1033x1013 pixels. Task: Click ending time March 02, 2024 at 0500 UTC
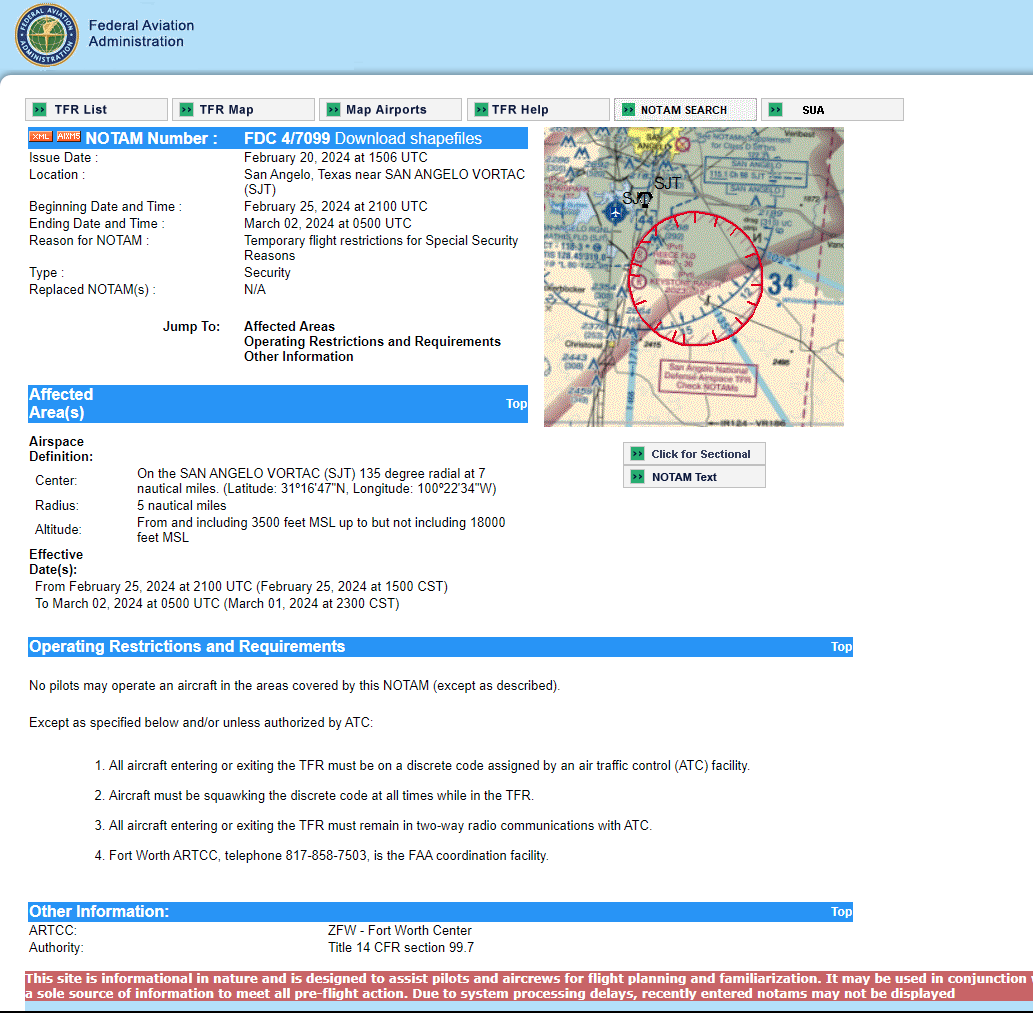(x=327, y=224)
